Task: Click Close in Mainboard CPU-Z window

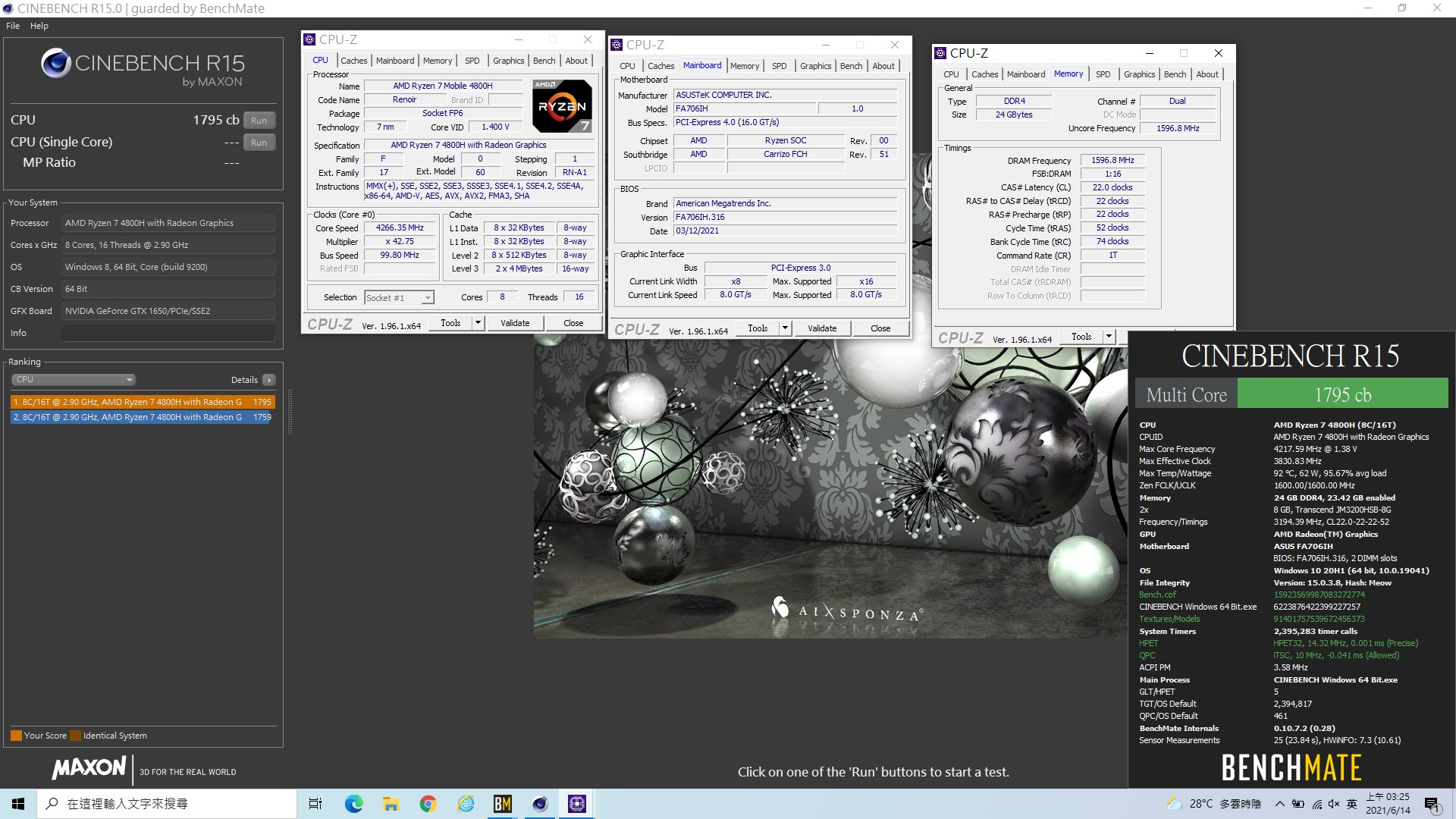Action: (880, 328)
